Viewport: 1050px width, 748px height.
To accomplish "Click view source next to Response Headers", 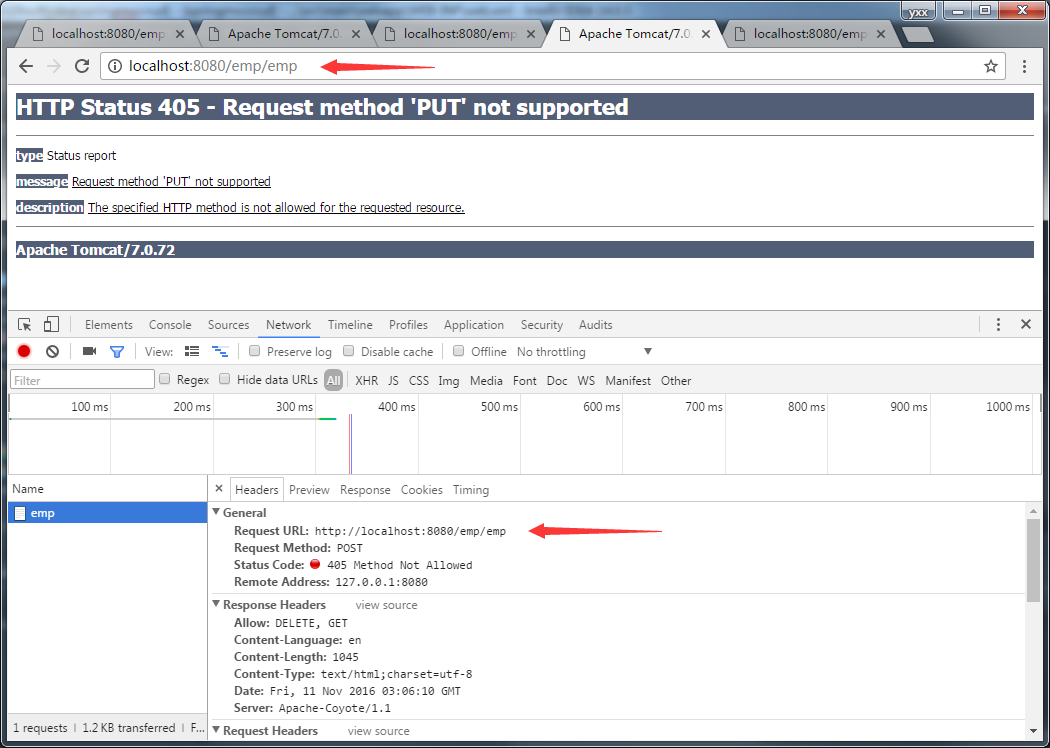I will pyautogui.click(x=386, y=605).
